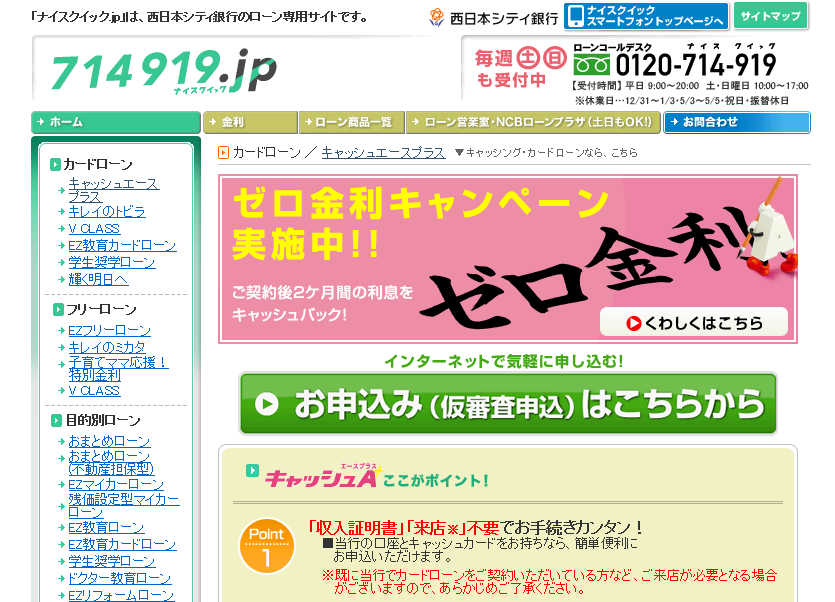Click the 「収入証明書」「来店※」不要 heading text
This screenshot has width=835, height=602.
click(x=404, y=528)
